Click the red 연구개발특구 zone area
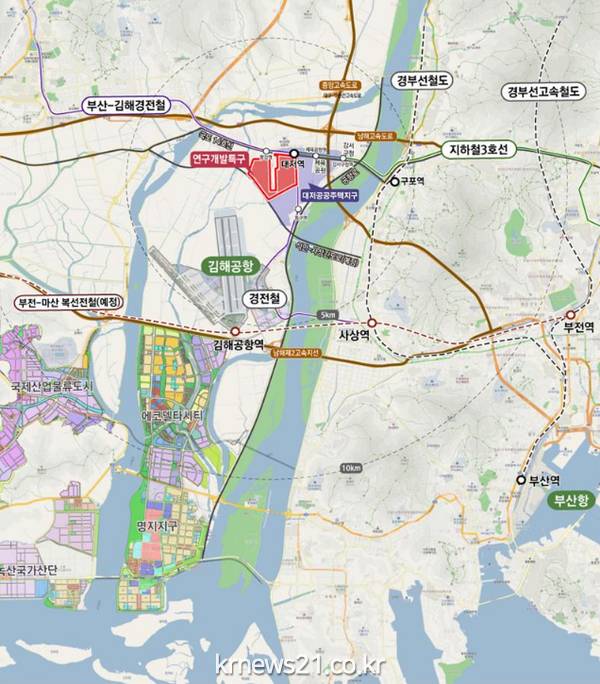 tap(274, 178)
